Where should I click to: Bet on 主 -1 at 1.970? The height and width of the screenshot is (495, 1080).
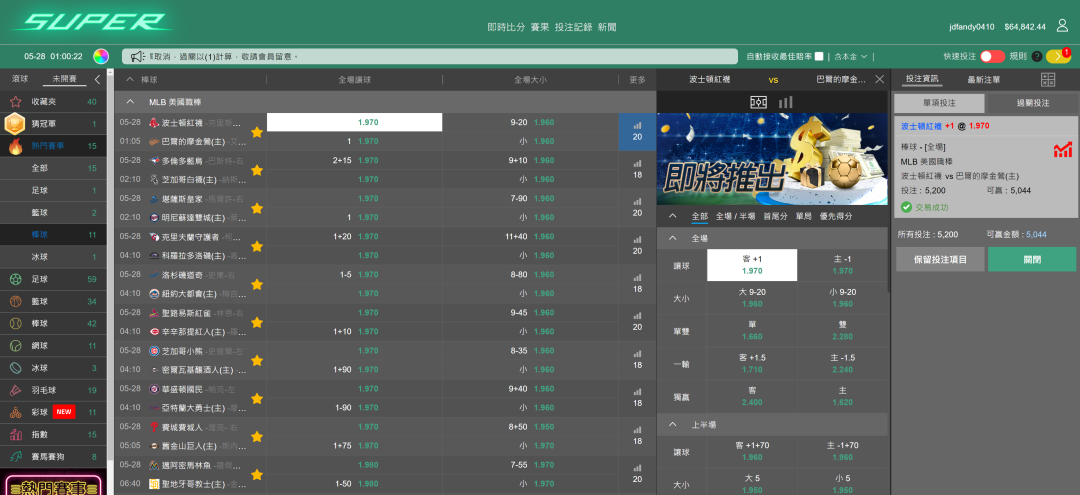pos(842,265)
